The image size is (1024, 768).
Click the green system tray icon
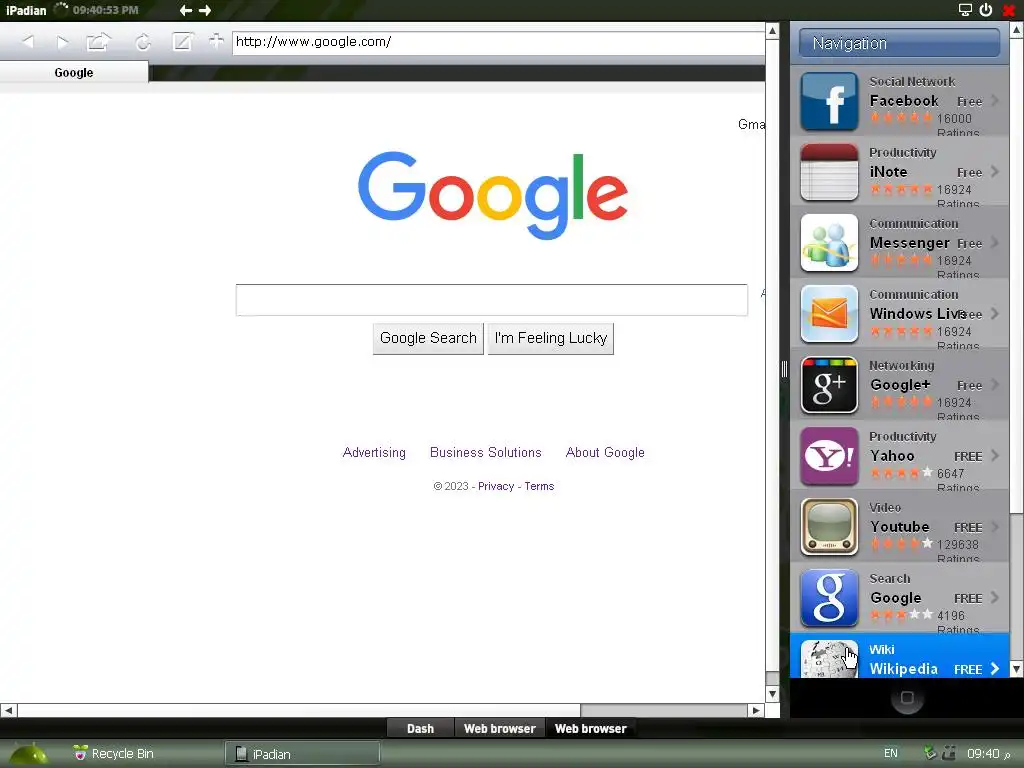[x=930, y=754]
